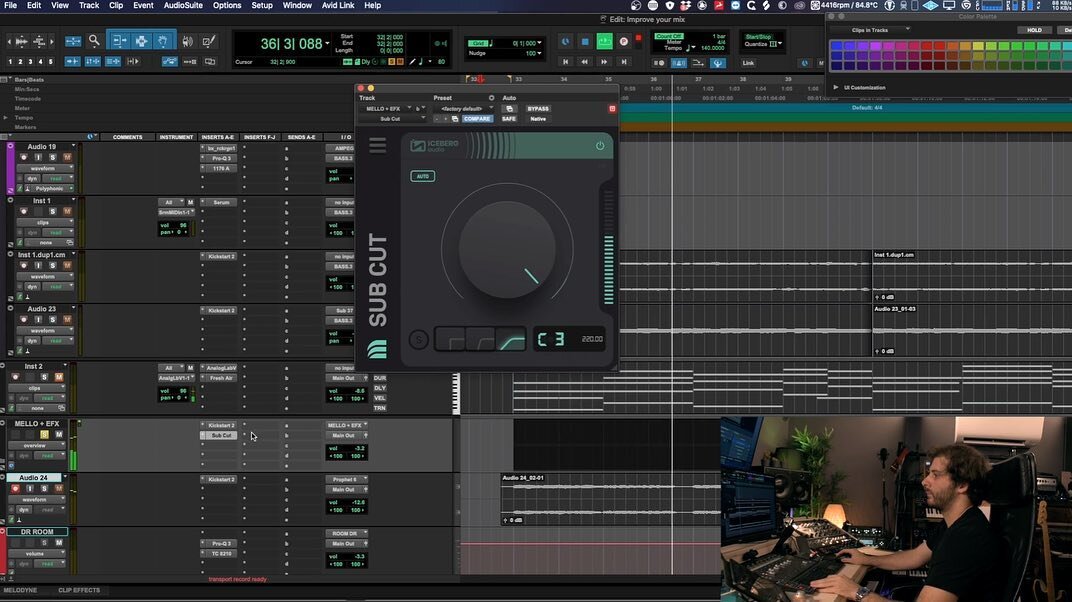
Task: Click the C 3 note display
Action: click(x=551, y=340)
